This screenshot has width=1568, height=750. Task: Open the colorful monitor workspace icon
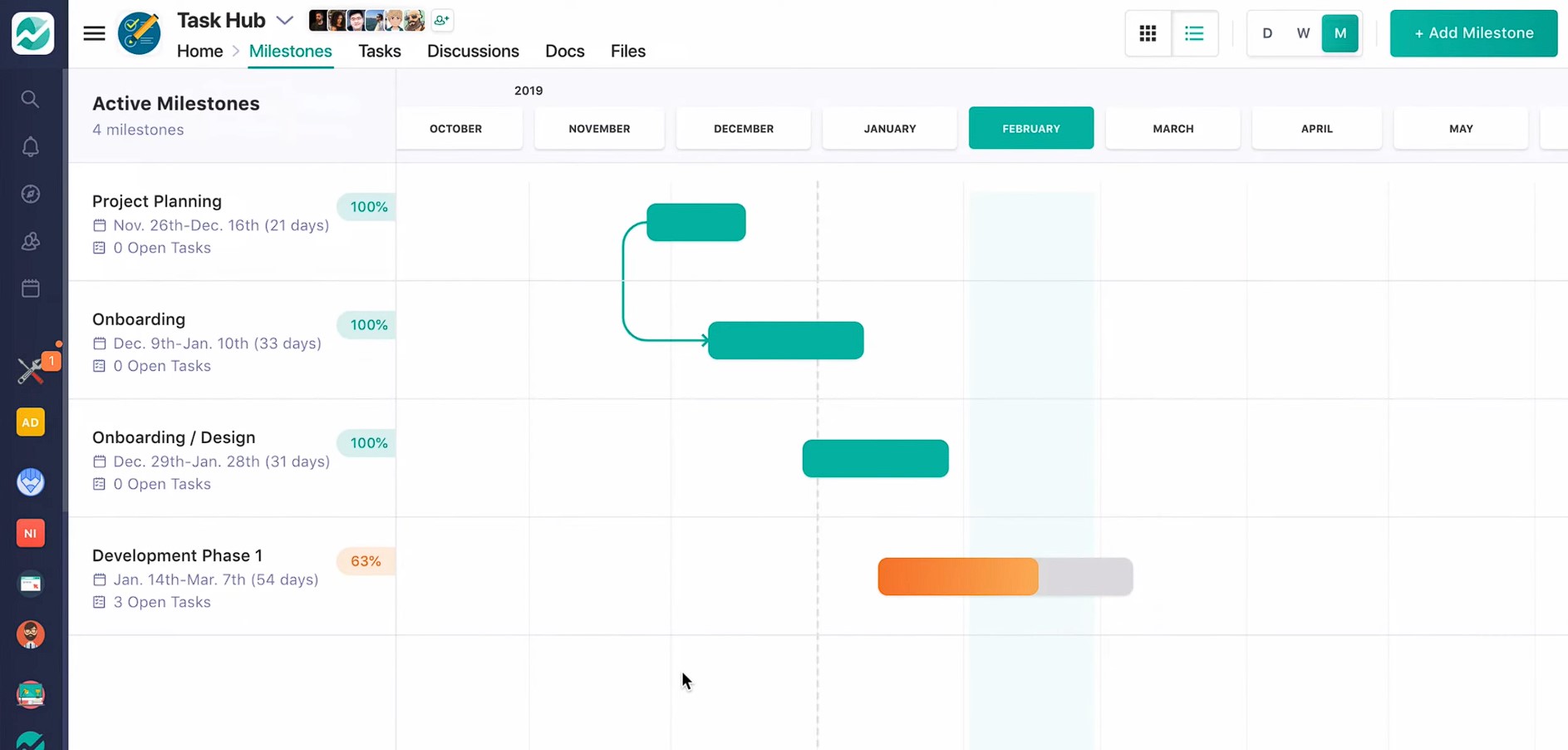[x=30, y=694]
